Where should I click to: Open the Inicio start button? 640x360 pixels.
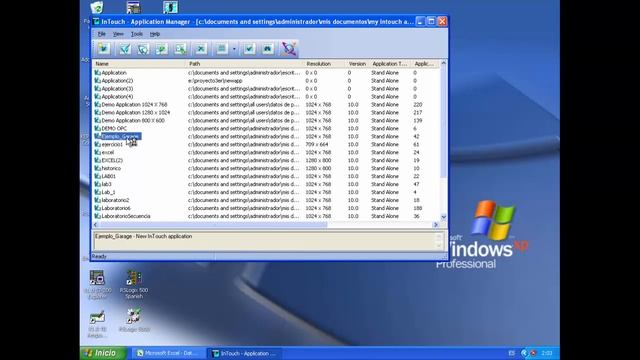coord(103,353)
